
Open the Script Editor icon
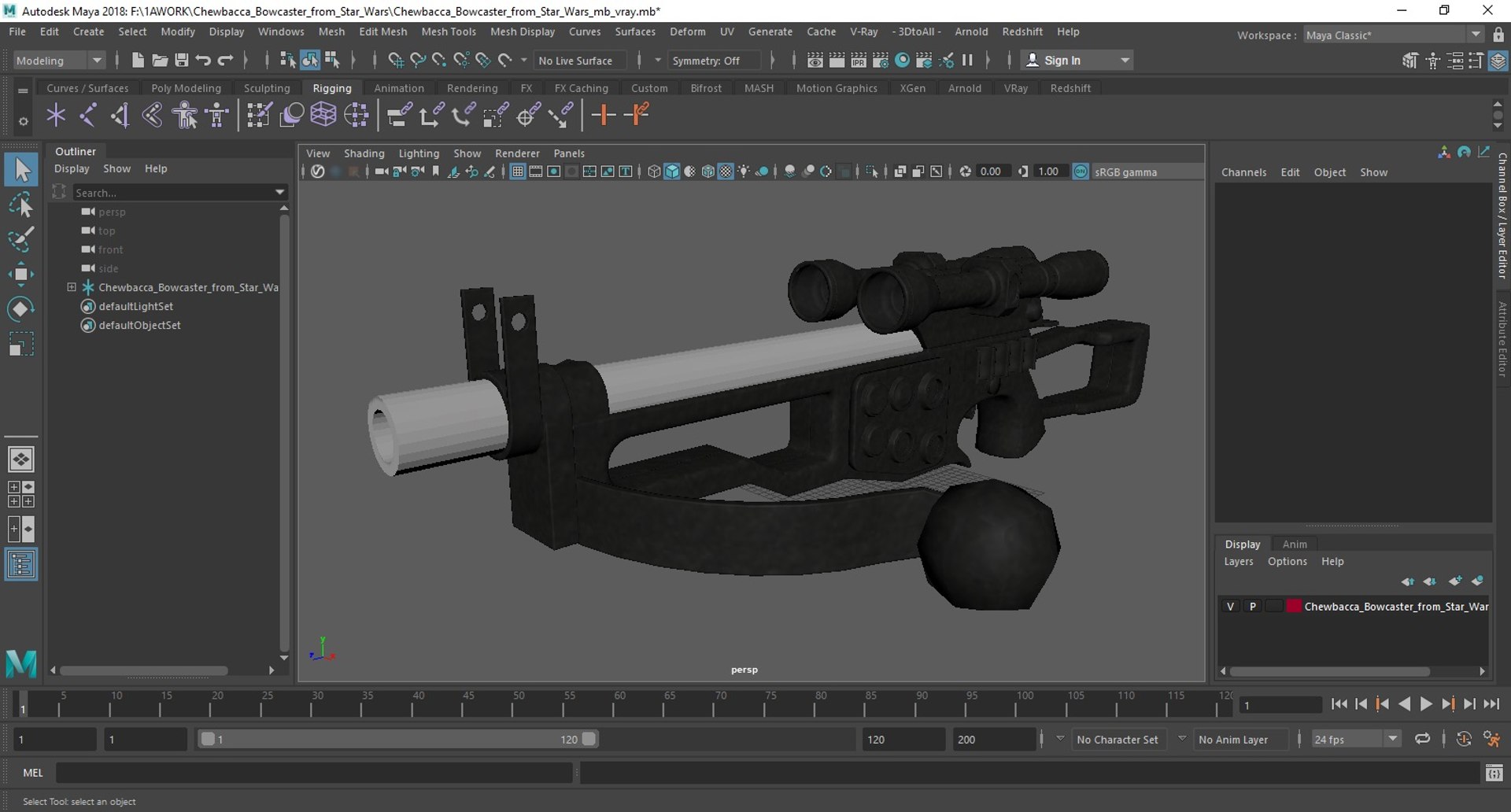pos(1494,773)
